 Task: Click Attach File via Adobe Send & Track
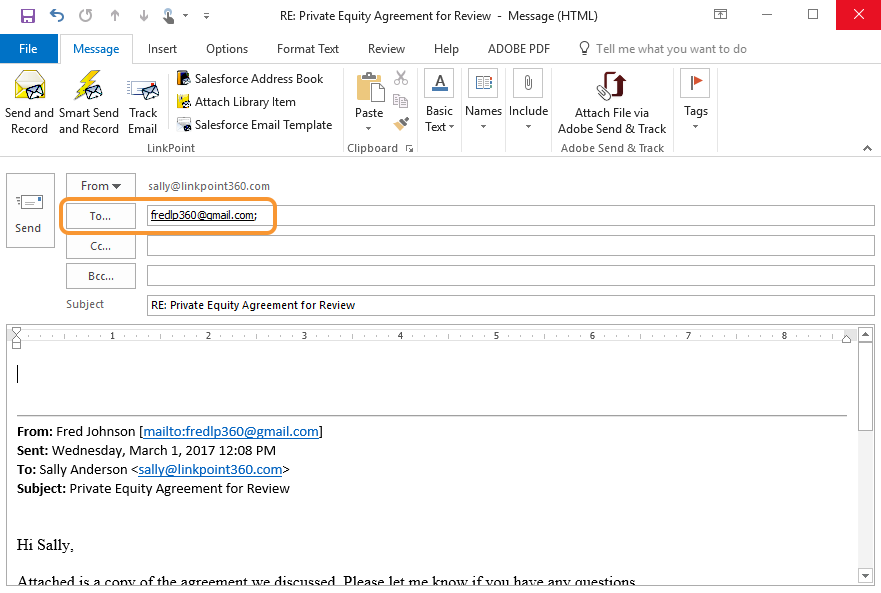tap(611, 102)
